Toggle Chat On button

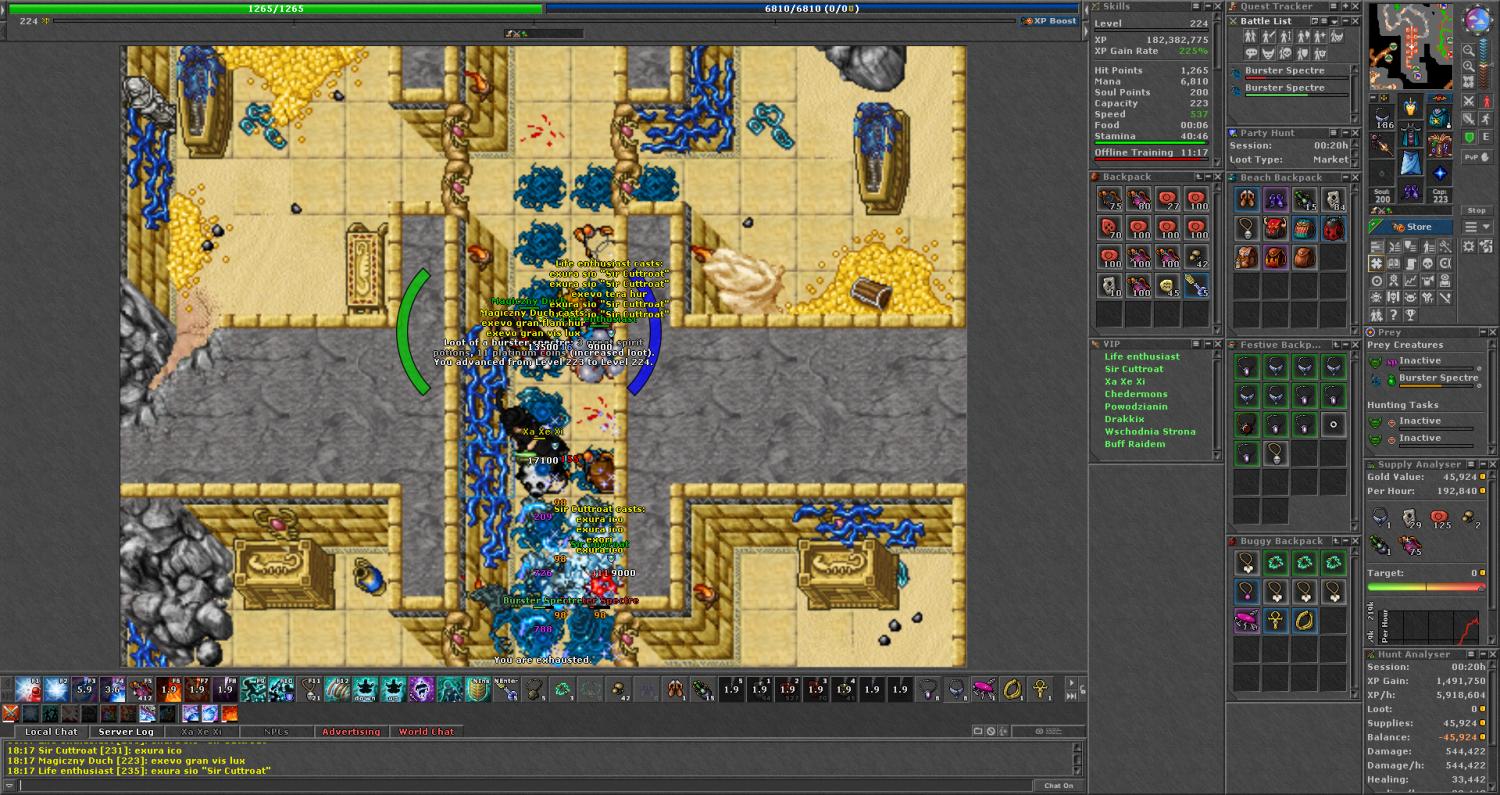click(x=1059, y=785)
